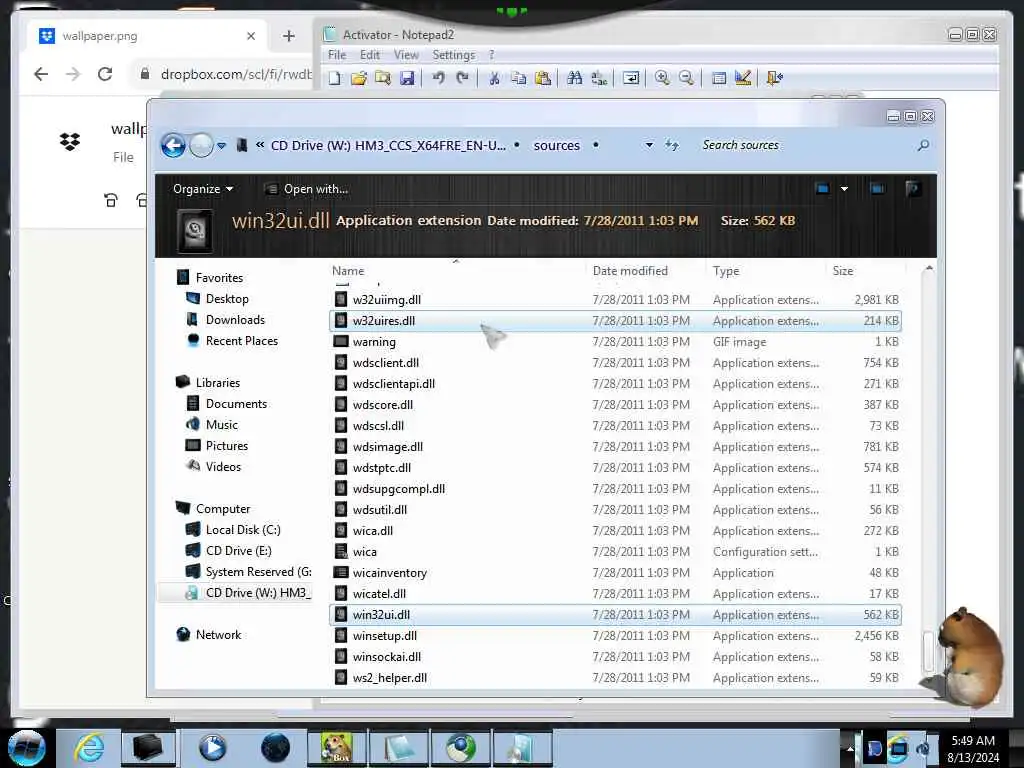Click Replace icon in Notepad2 toolbar
Image resolution: width=1024 pixels, height=768 pixels.
pyautogui.click(x=599, y=78)
